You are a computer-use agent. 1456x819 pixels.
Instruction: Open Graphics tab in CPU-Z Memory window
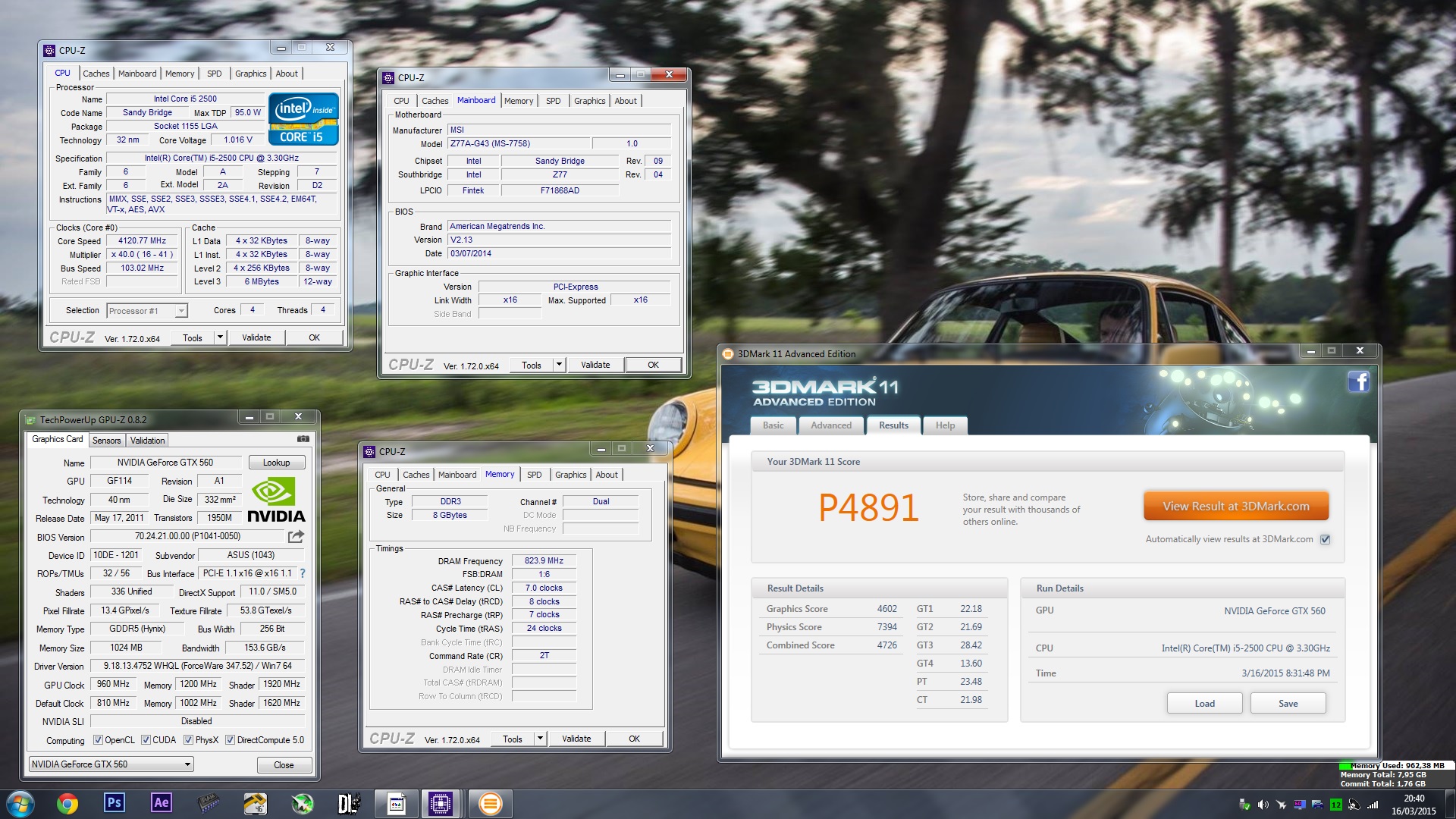coord(571,475)
